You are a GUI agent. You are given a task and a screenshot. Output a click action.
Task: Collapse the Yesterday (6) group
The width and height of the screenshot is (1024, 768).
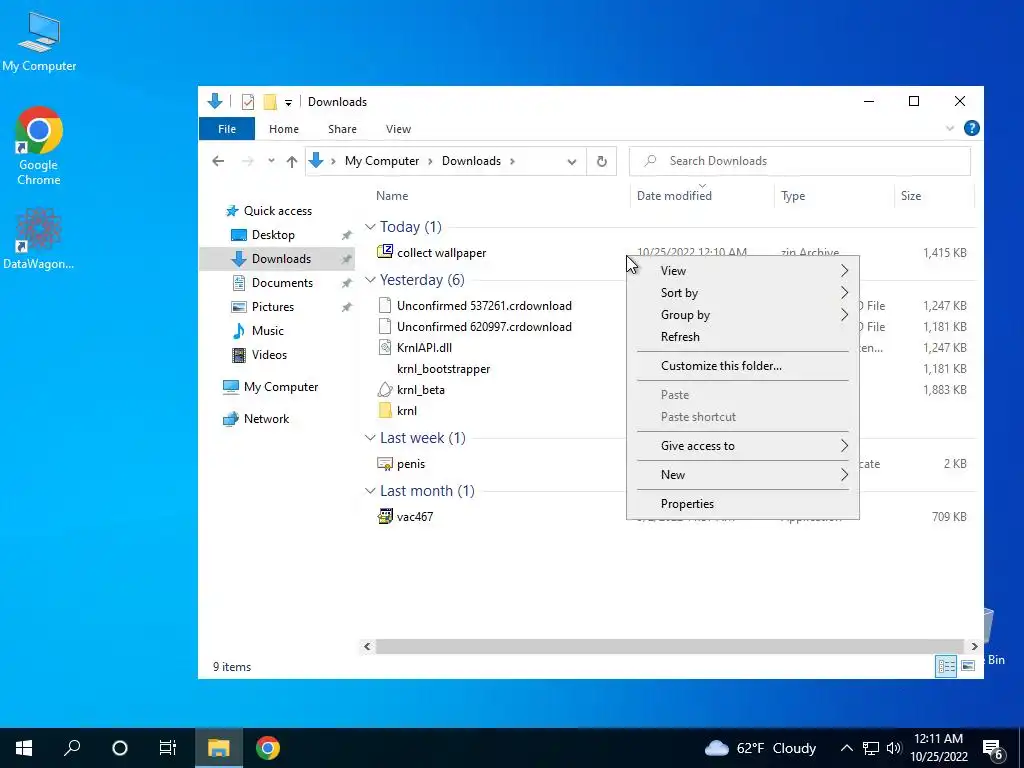click(x=370, y=280)
